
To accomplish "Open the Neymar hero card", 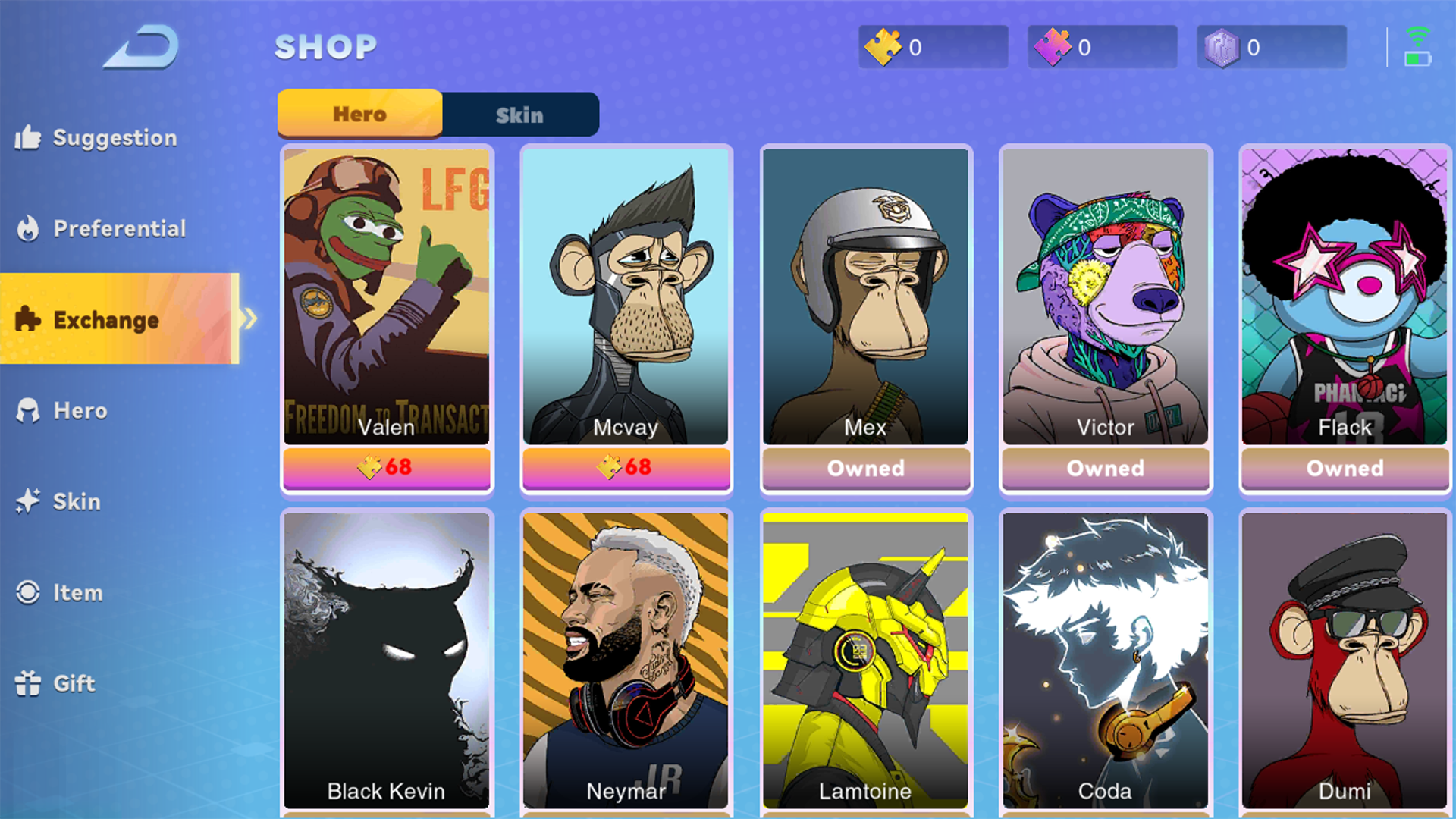I will click(x=626, y=661).
